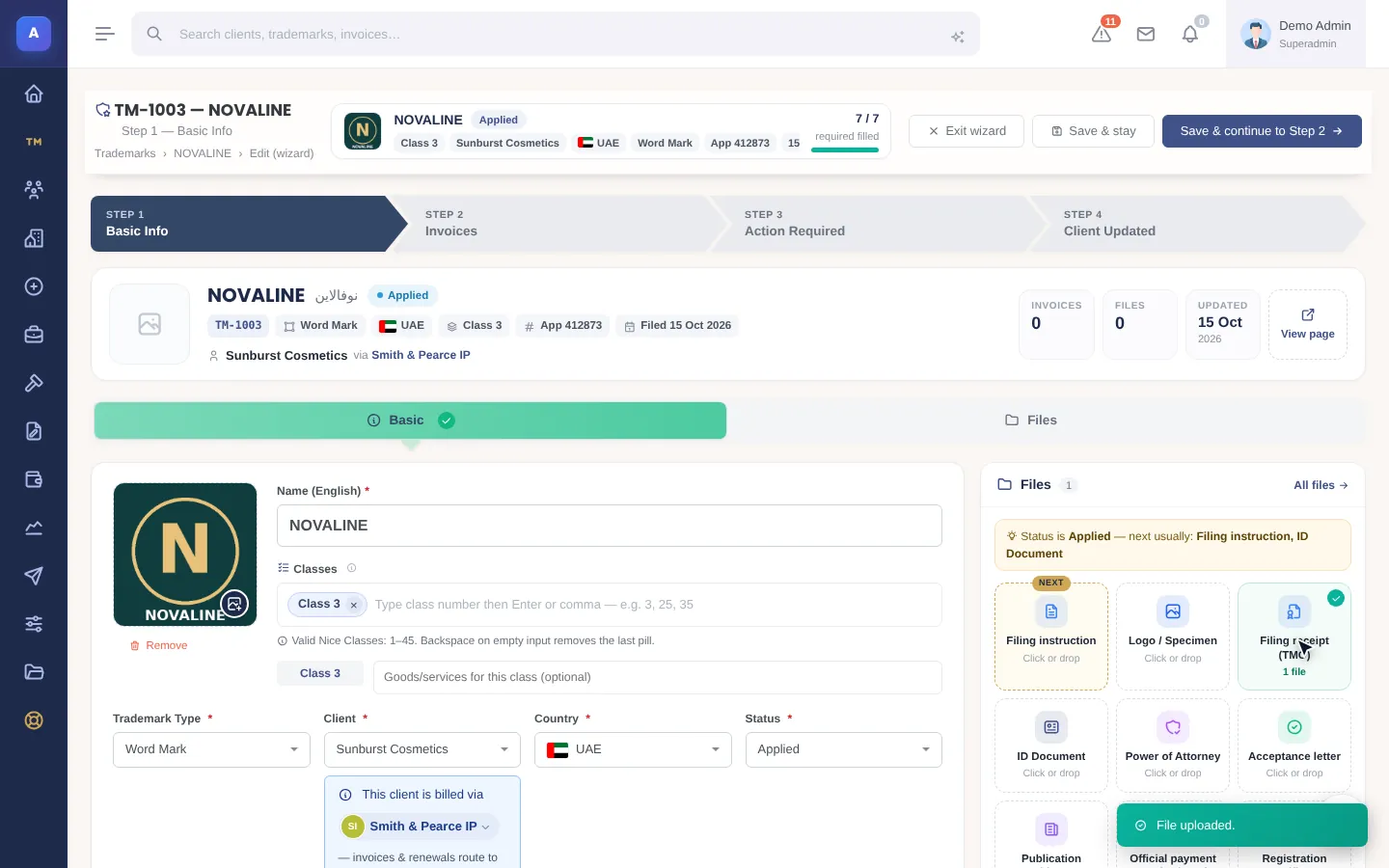Open the TM trademarks sidebar icon
The height and width of the screenshot is (868, 1389).
point(34,142)
